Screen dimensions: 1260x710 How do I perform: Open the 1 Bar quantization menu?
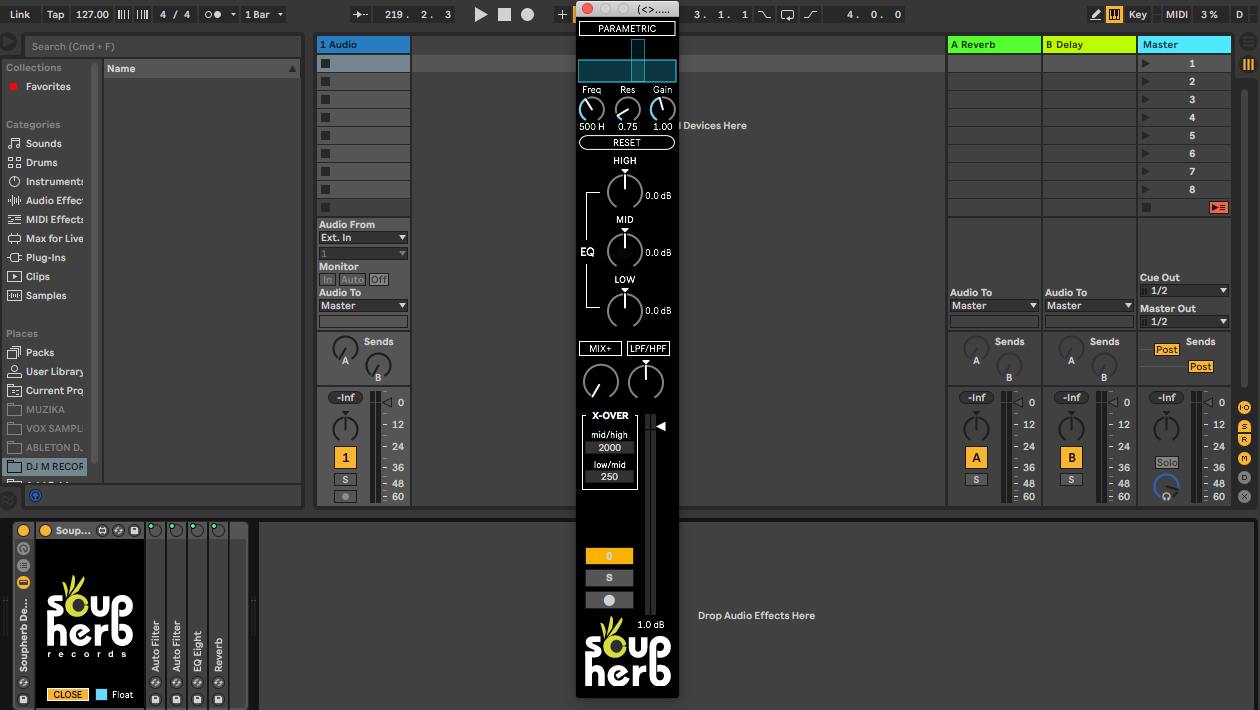[x=265, y=14]
